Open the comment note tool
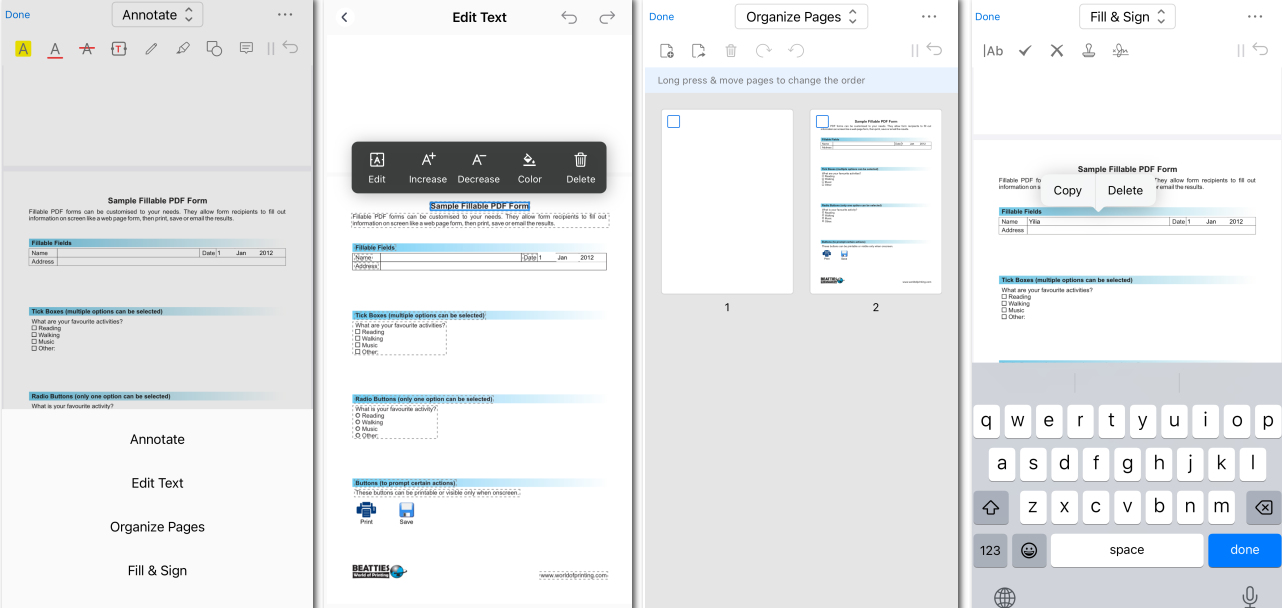Viewport: 1282px width, 608px height. tap(246, 48)
